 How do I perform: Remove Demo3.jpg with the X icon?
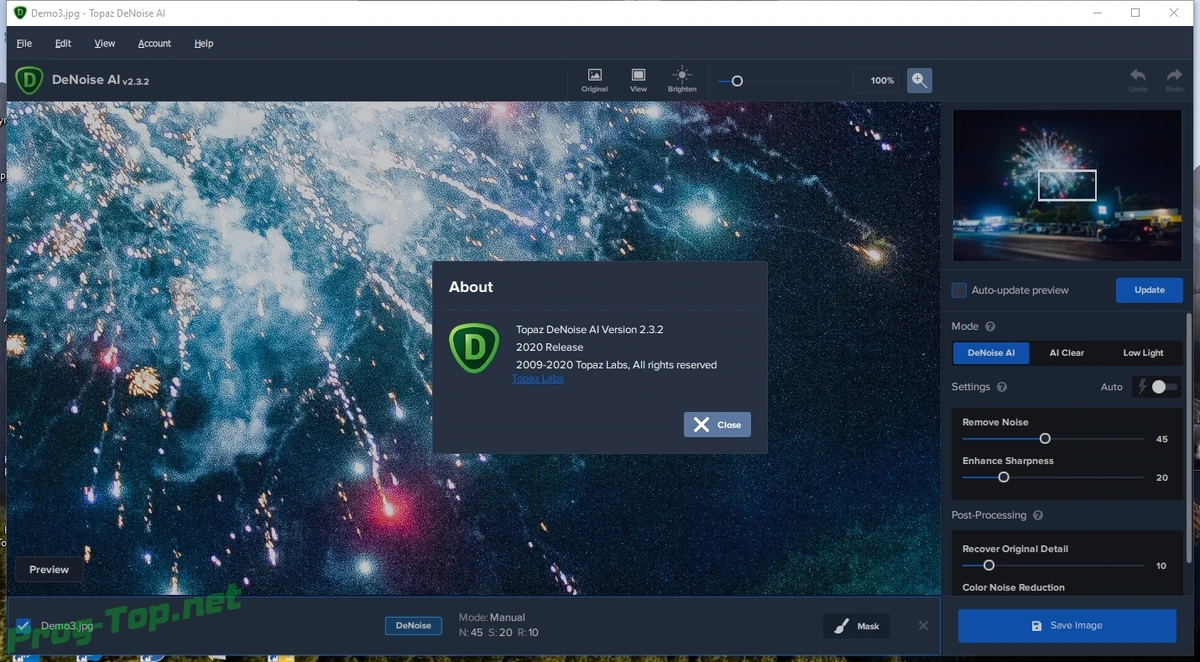click(923, 626)
